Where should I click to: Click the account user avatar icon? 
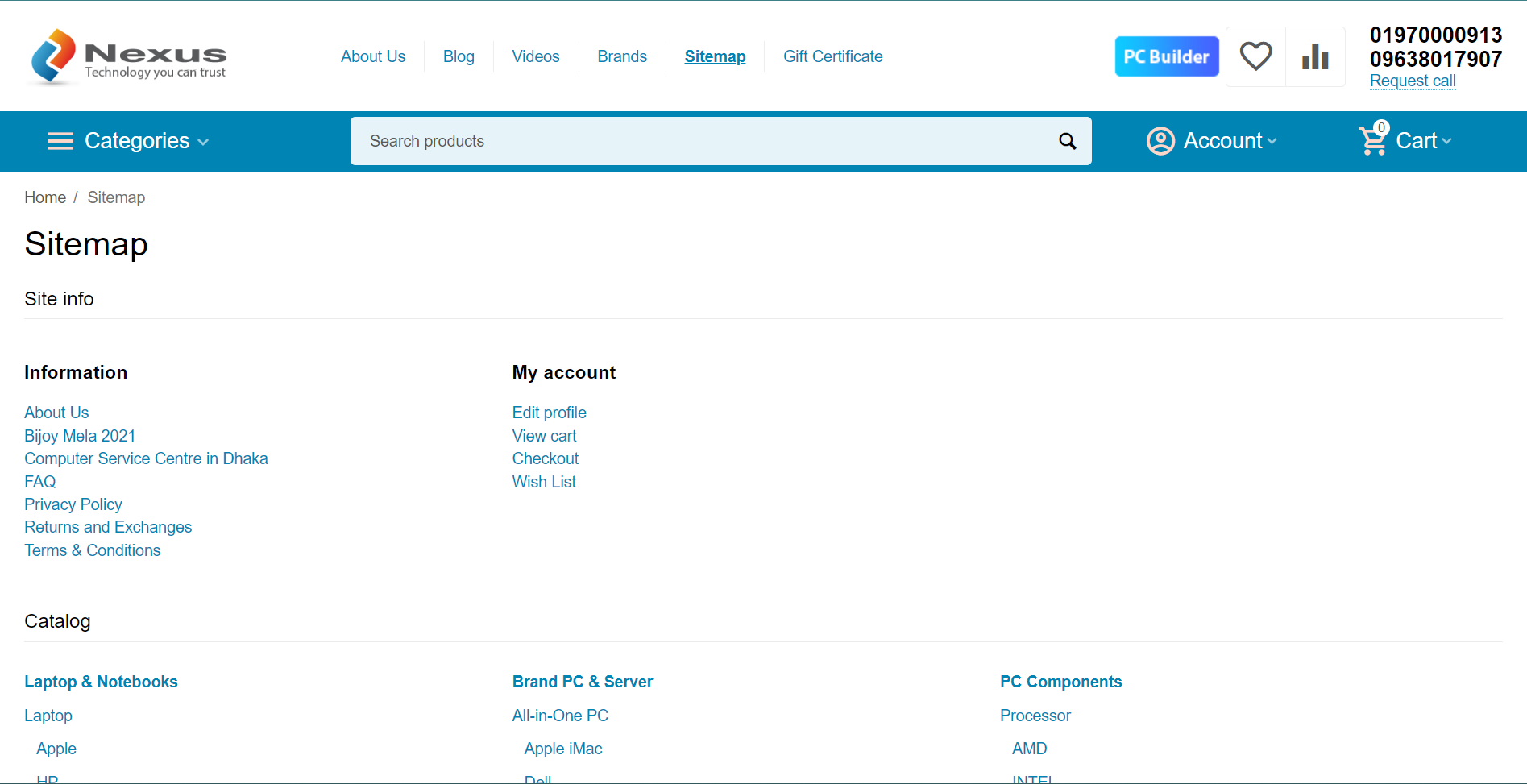[x=1160, y=141]
